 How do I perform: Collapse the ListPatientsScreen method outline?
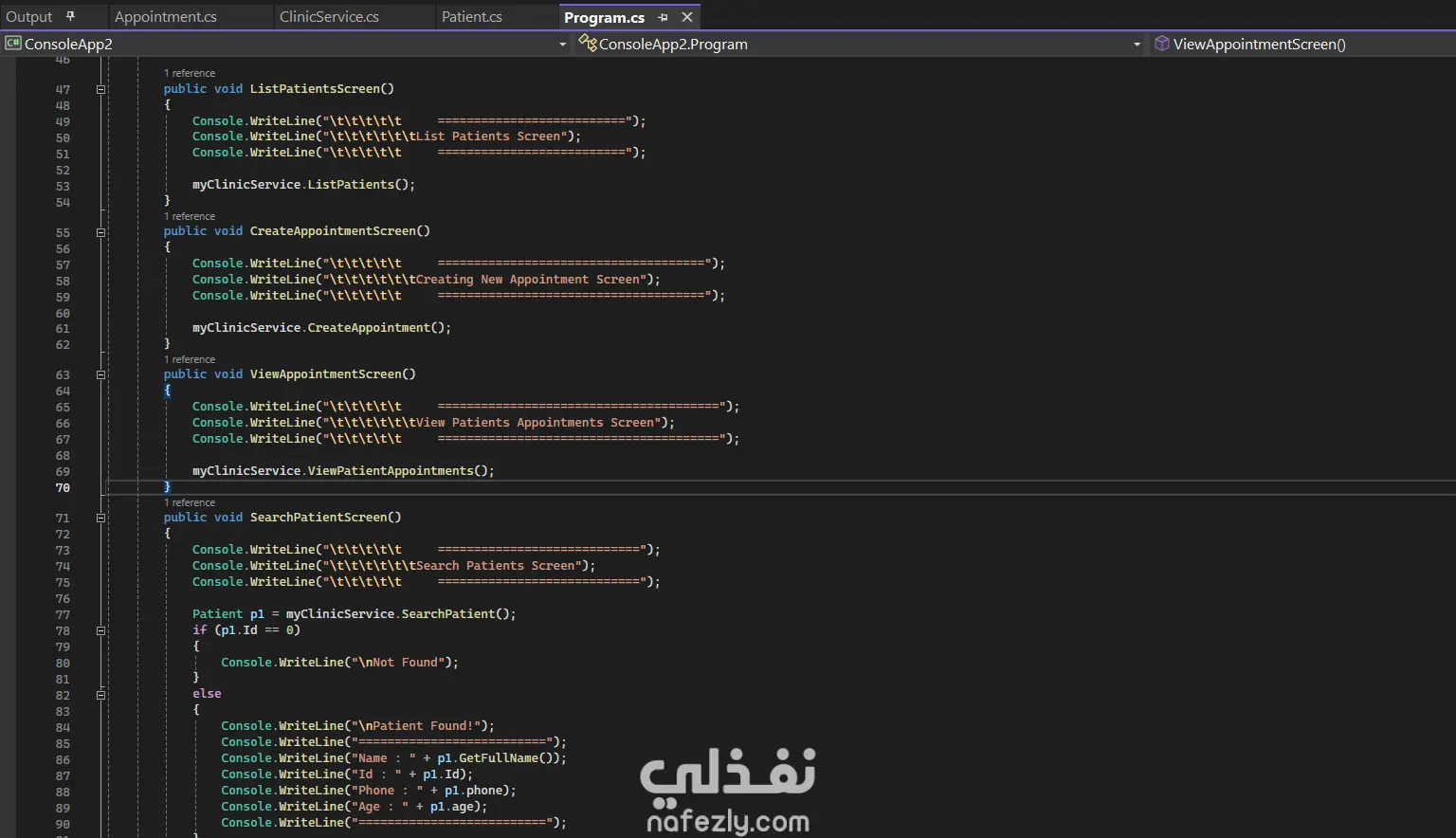[100, 89]
